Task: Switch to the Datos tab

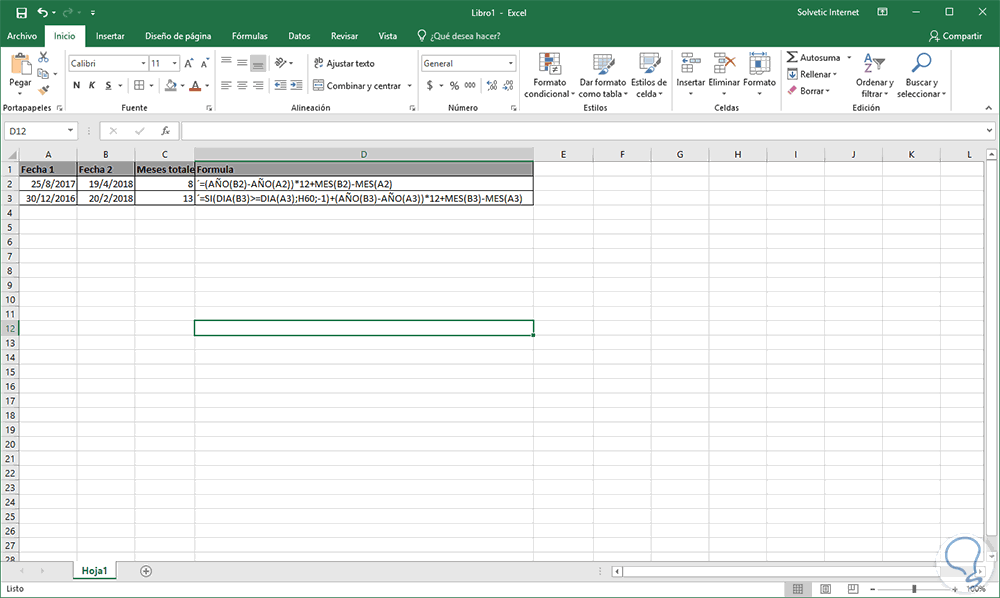Action: [x=299, y=36]
